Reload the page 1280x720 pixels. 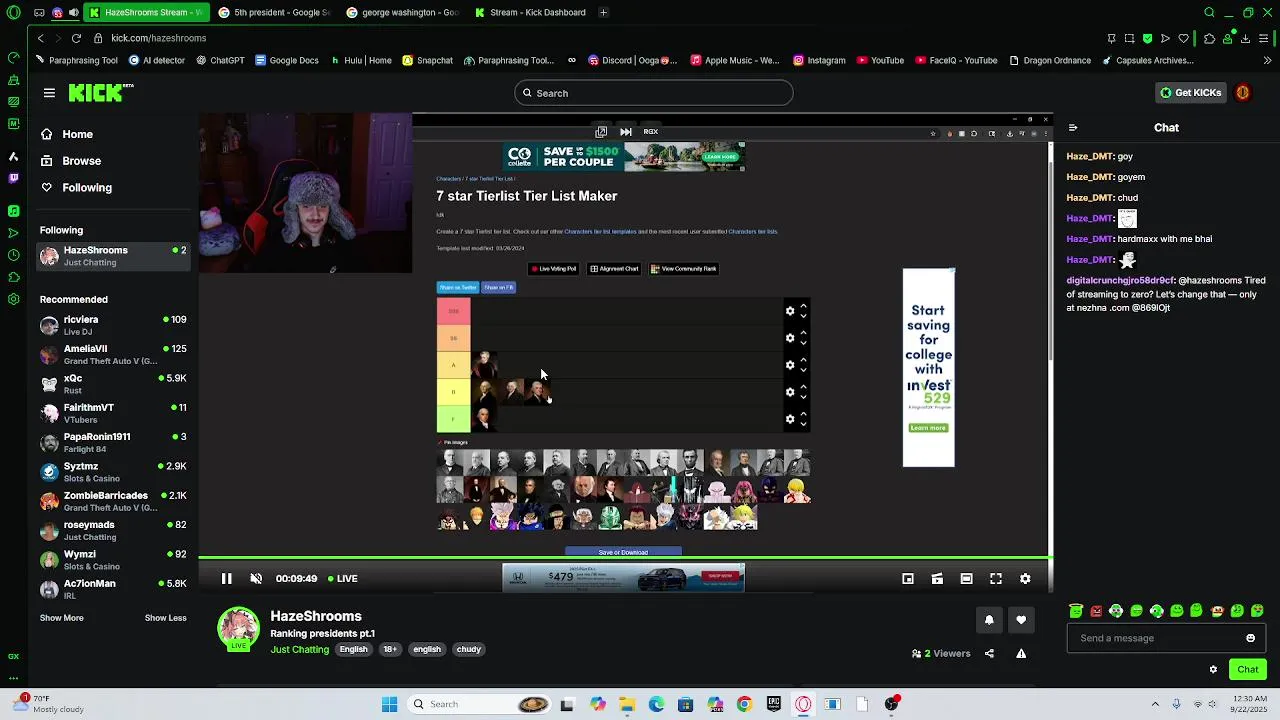pos(76,38)
